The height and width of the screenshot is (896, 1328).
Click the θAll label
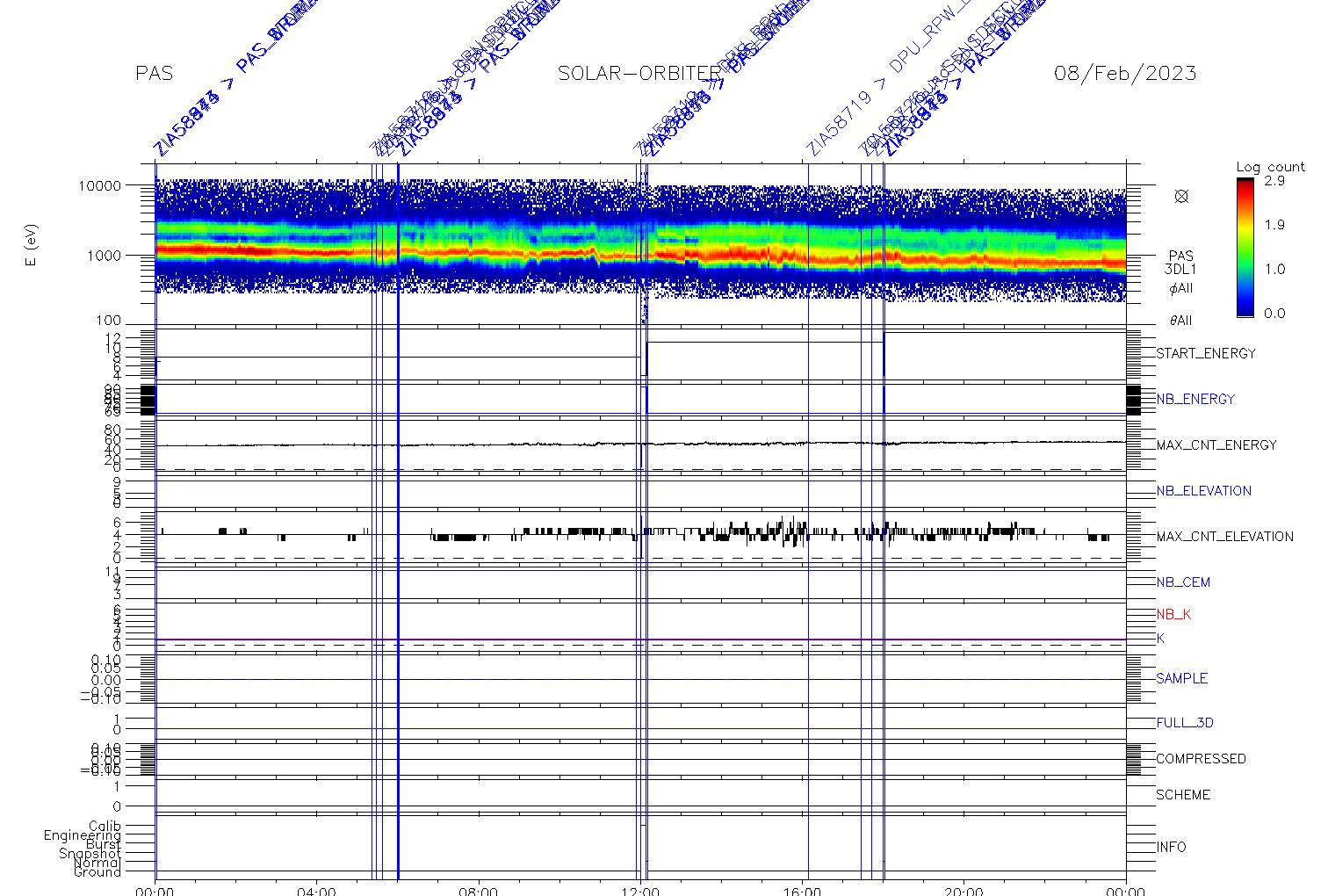1180,322
